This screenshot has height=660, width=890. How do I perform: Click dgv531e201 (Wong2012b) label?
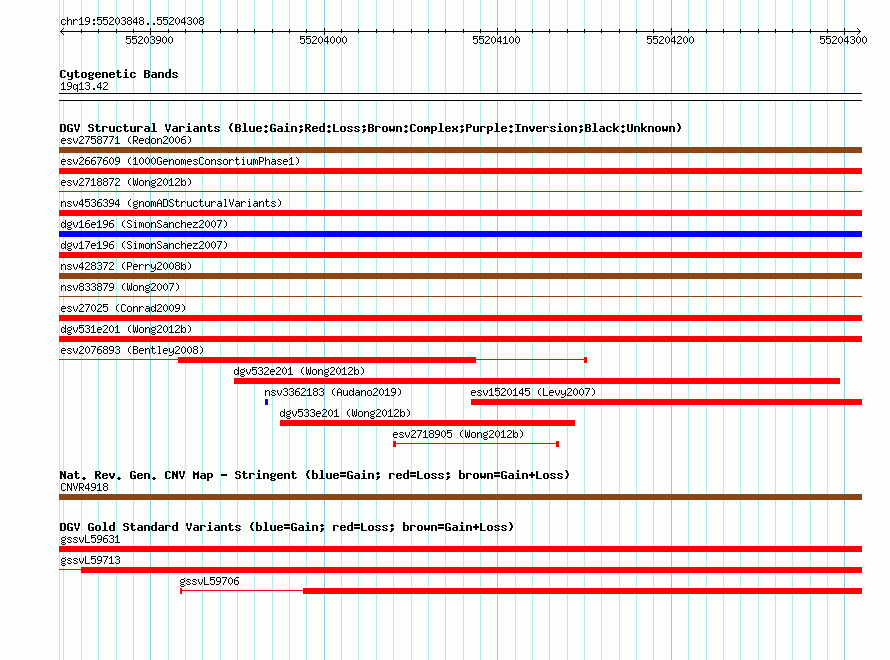pyautogui.click(x=126, y=329)
